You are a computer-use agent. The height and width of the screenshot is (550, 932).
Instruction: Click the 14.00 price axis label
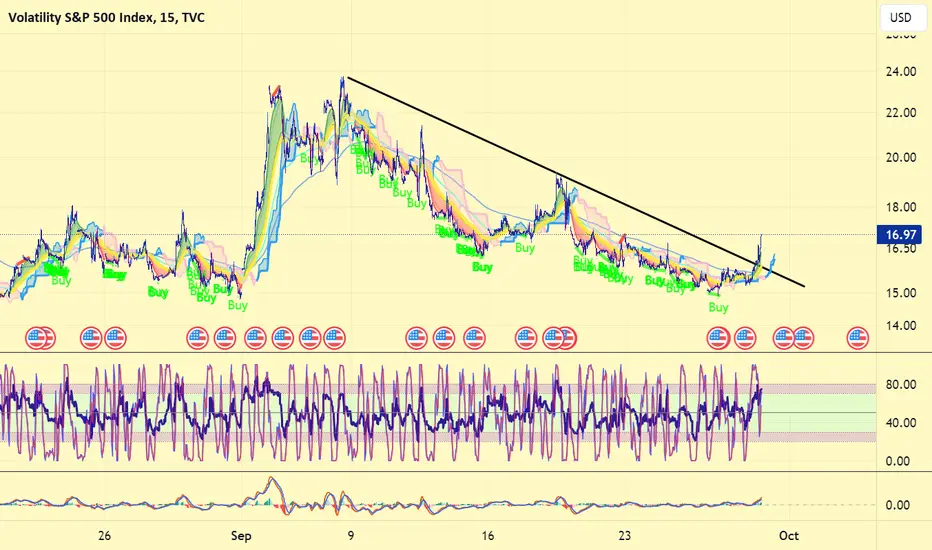(x=900, y=325)
